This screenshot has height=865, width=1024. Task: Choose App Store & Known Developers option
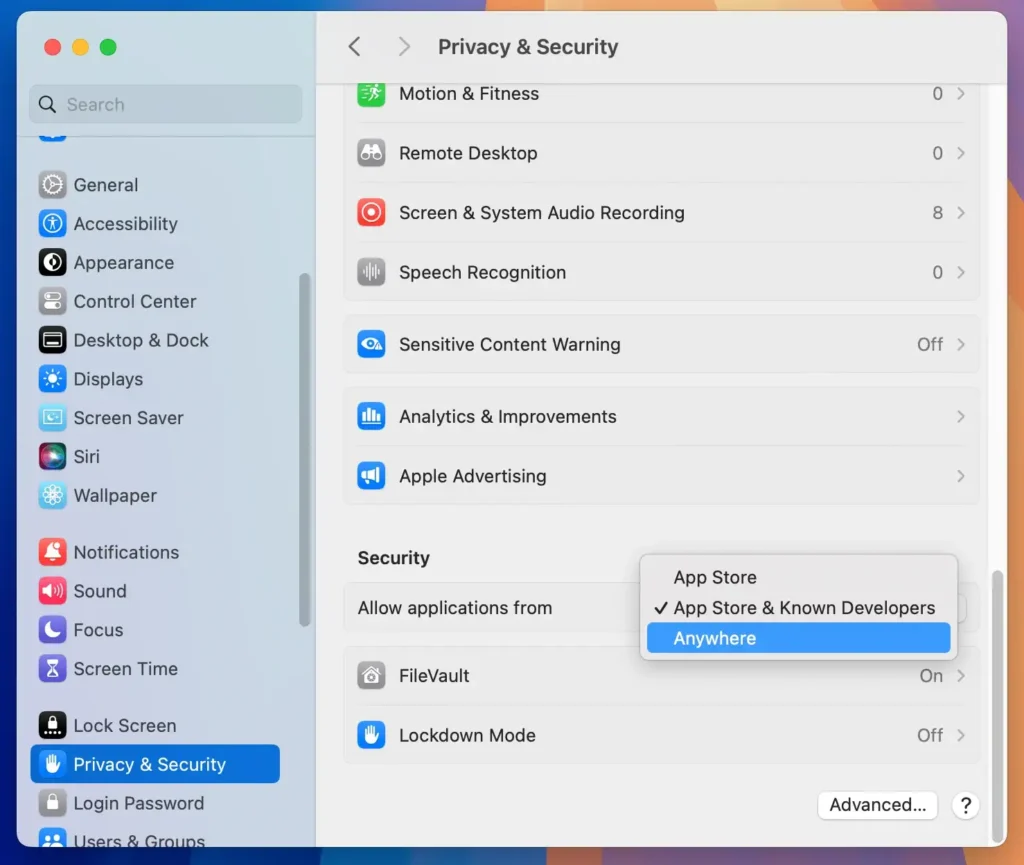(x=798, y=608)
